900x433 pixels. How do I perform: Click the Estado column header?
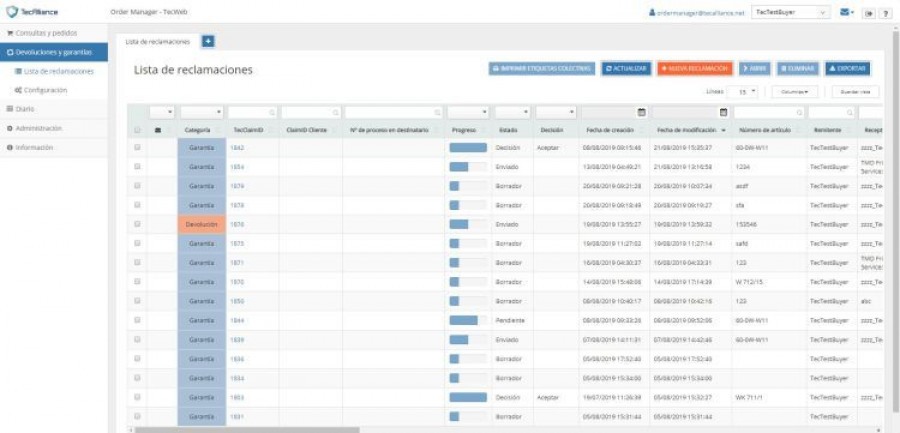pos(508,130)
